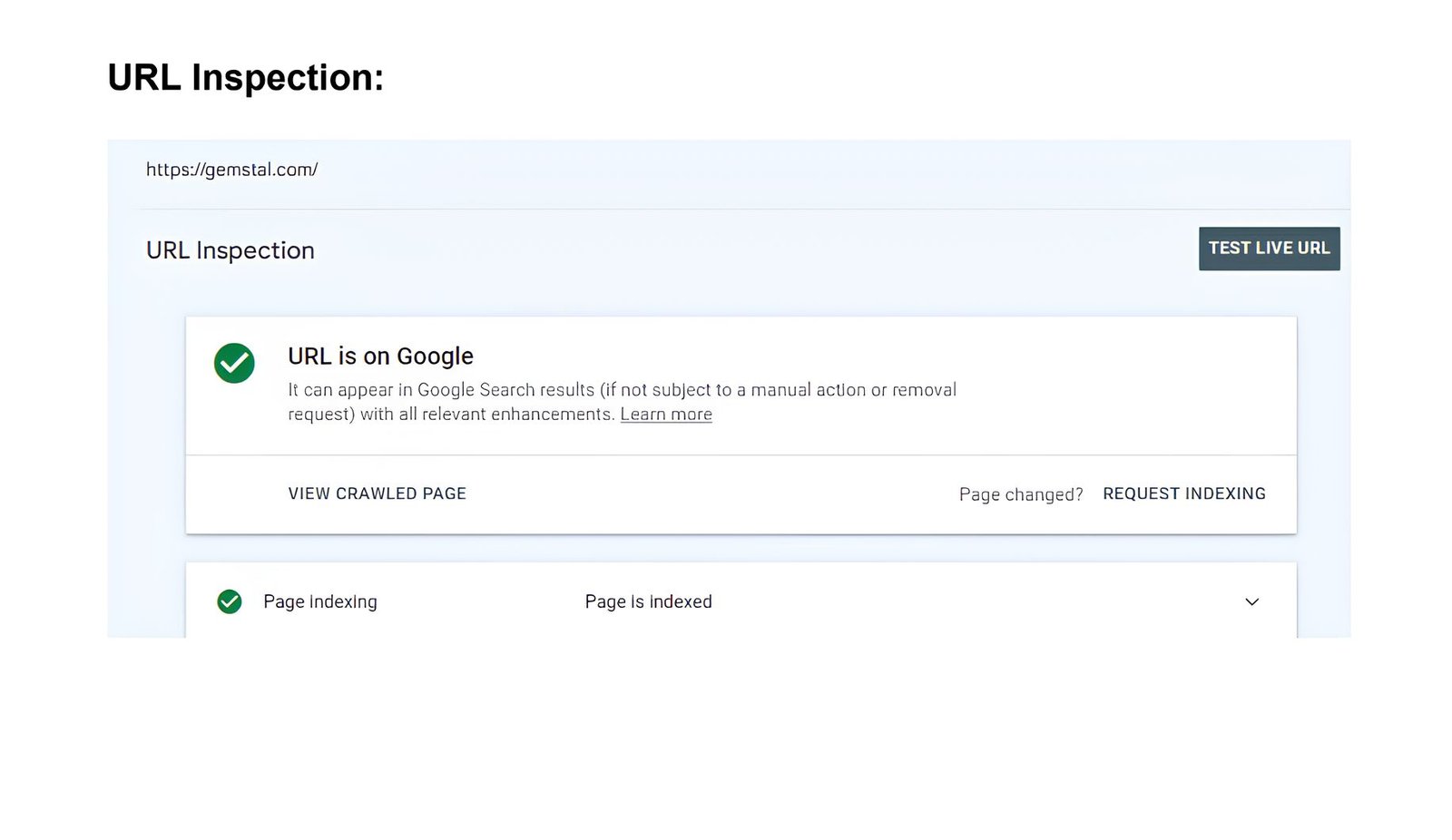
Task: Click the 'URL Inspection' panel title
Action: (x=231, y=250)
